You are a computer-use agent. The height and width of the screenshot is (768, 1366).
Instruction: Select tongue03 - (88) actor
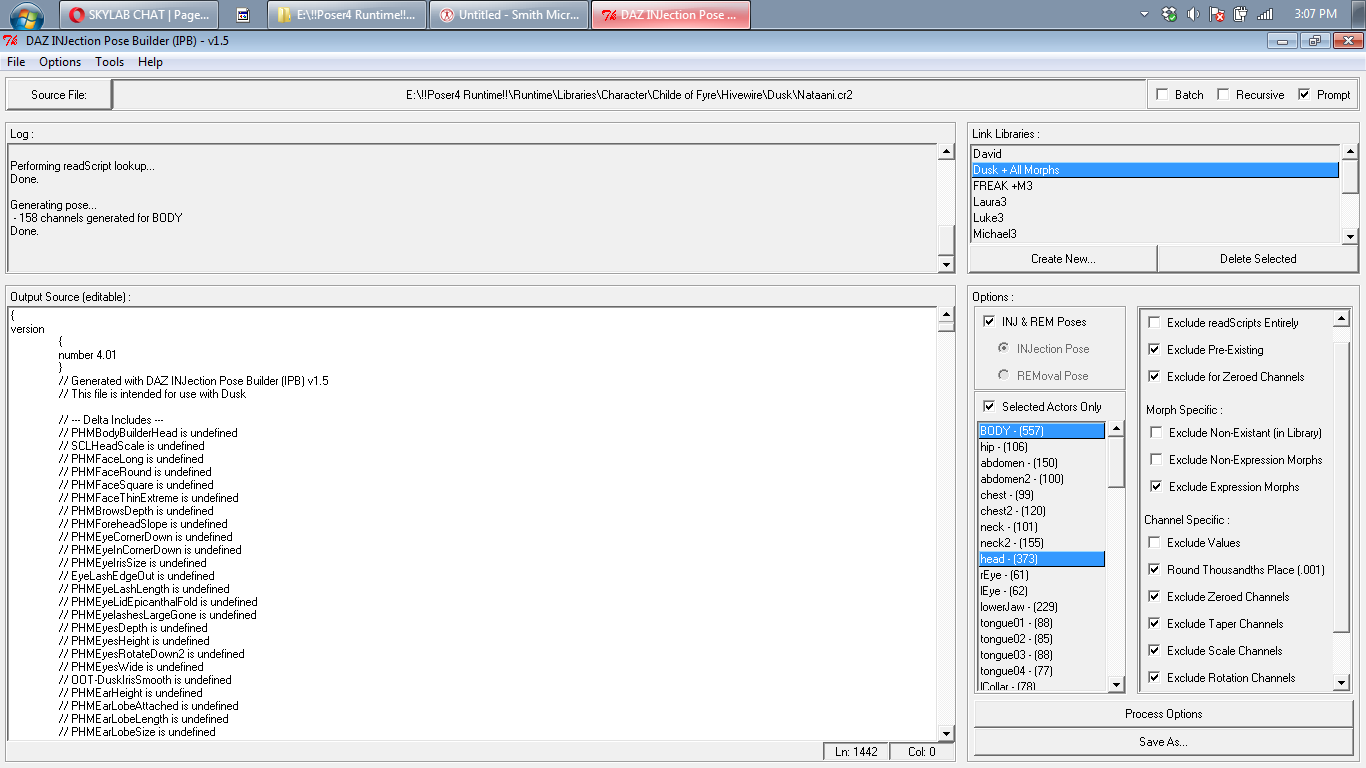coord(1041,655)
